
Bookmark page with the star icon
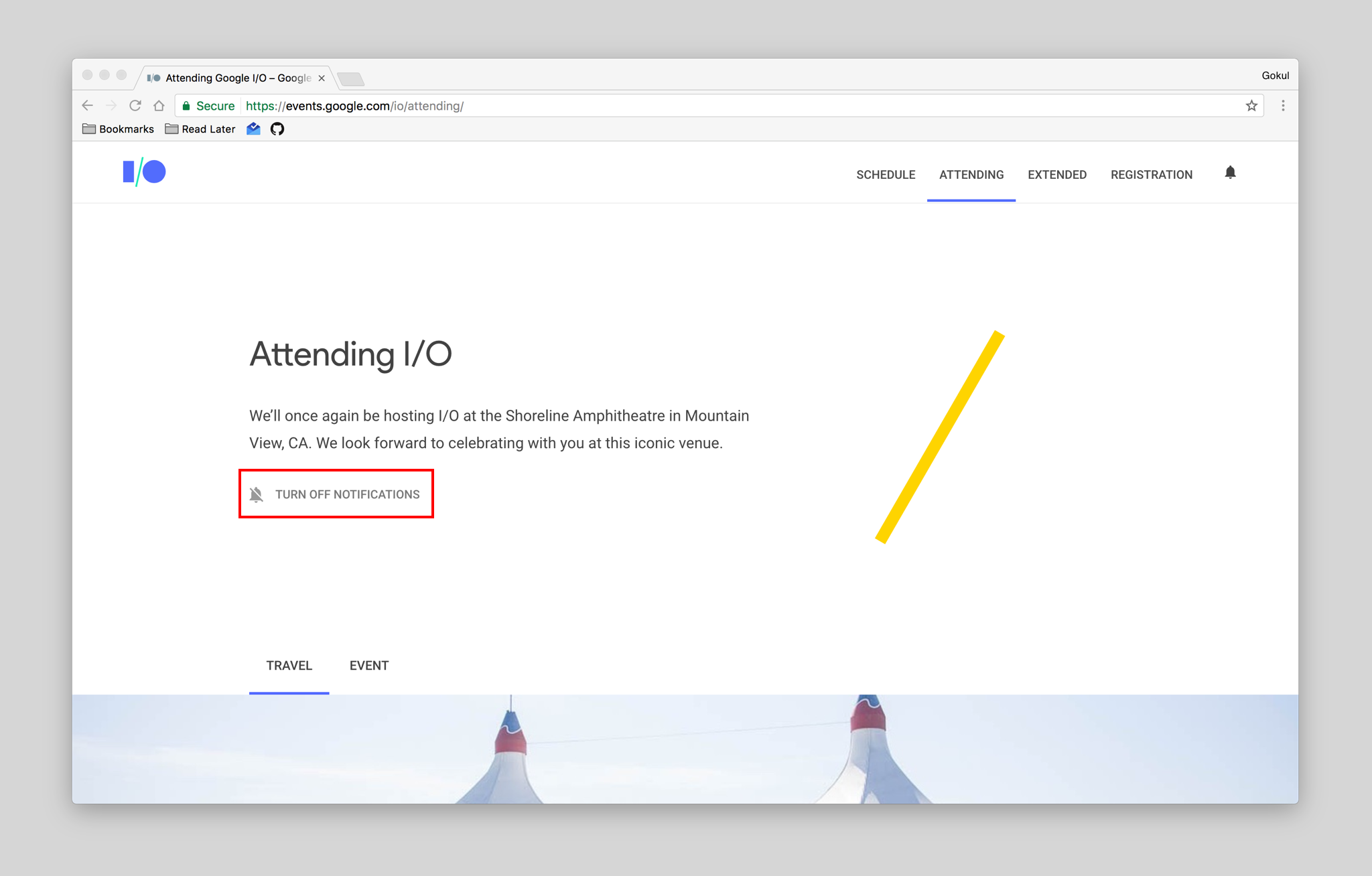click(x=1251, y=106)
